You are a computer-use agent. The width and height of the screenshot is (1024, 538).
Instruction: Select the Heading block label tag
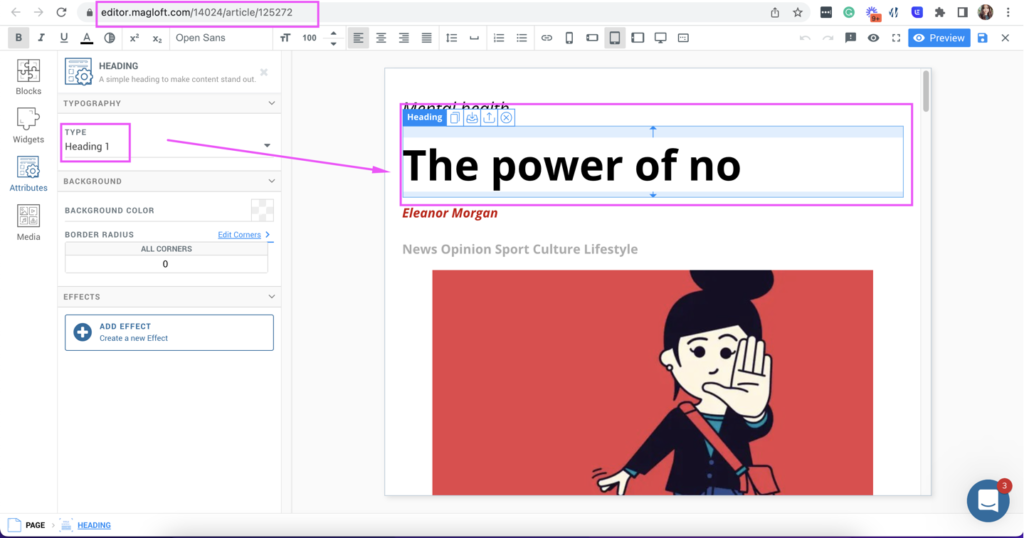424,118
